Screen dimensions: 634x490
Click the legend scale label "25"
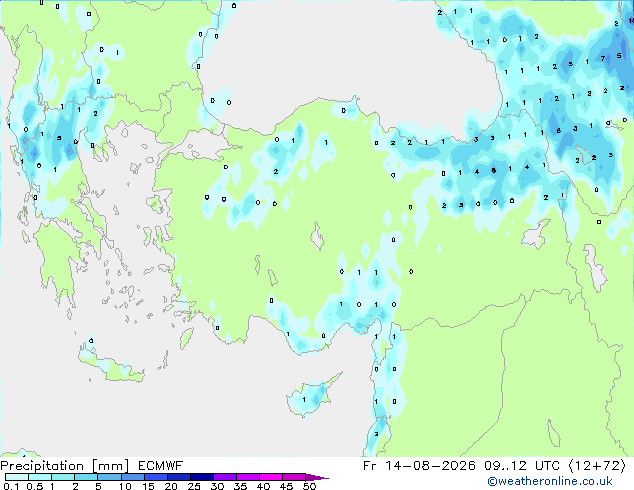(x=194, y=486)
